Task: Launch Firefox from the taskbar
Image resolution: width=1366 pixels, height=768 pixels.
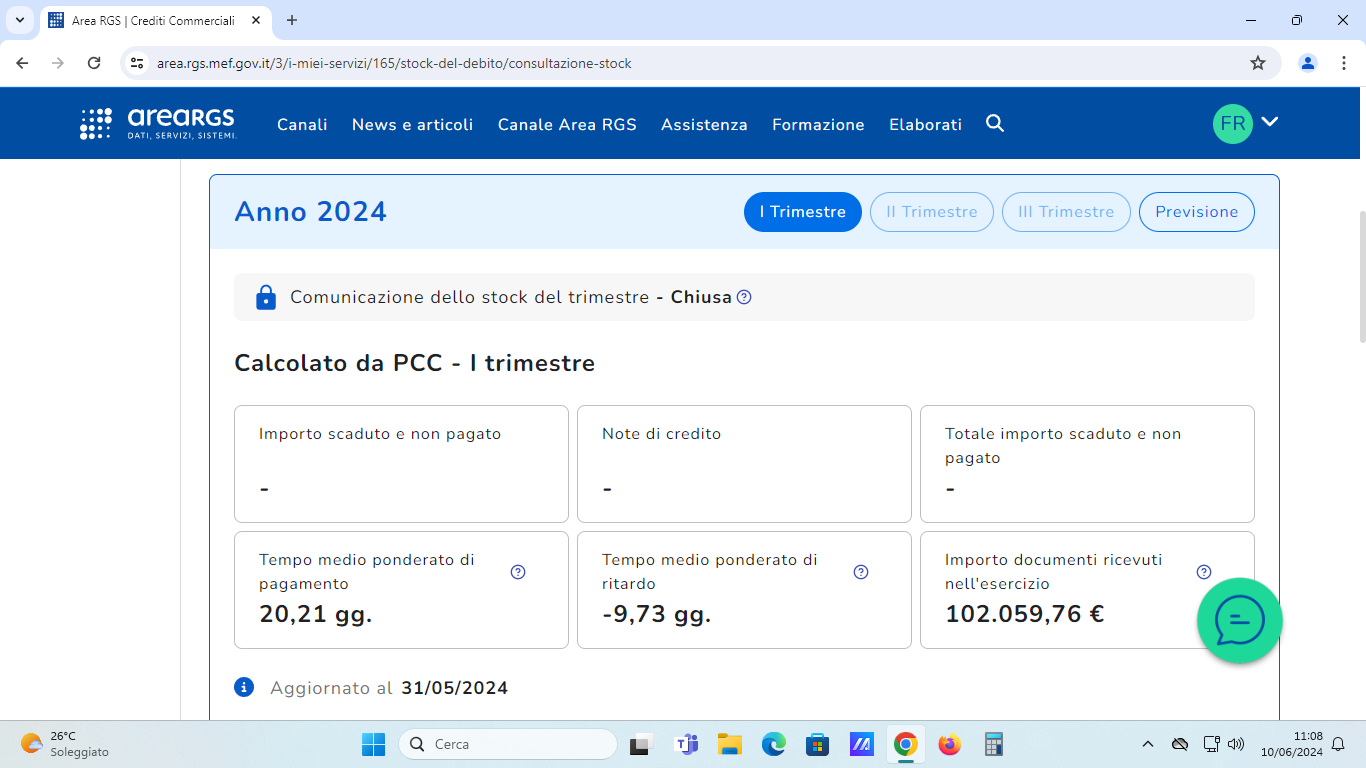Action: coord(949,744)
